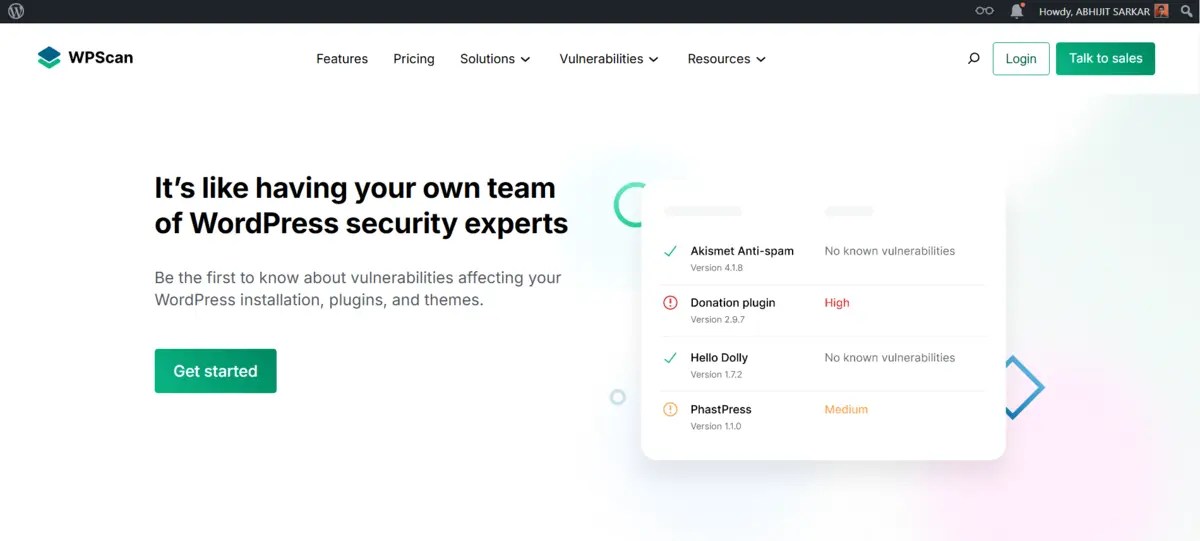Click the WordPress logo in admin bar
The width and height of the screenshot is (1200, 541).
[x=16, y=11]
